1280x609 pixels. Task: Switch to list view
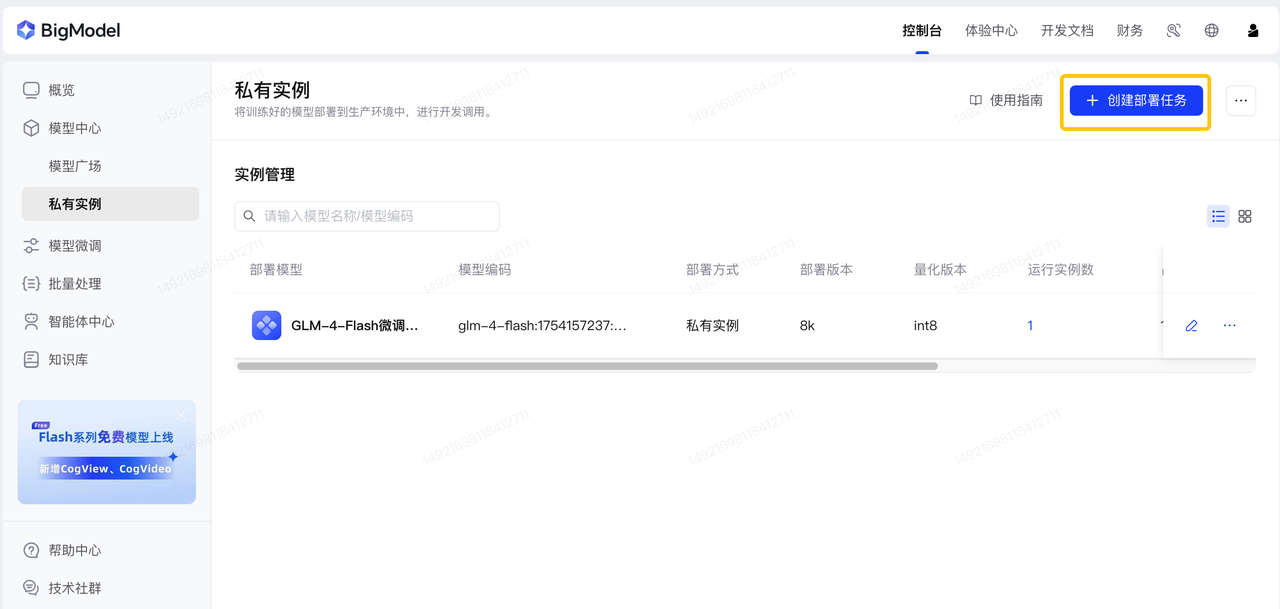1218,216
